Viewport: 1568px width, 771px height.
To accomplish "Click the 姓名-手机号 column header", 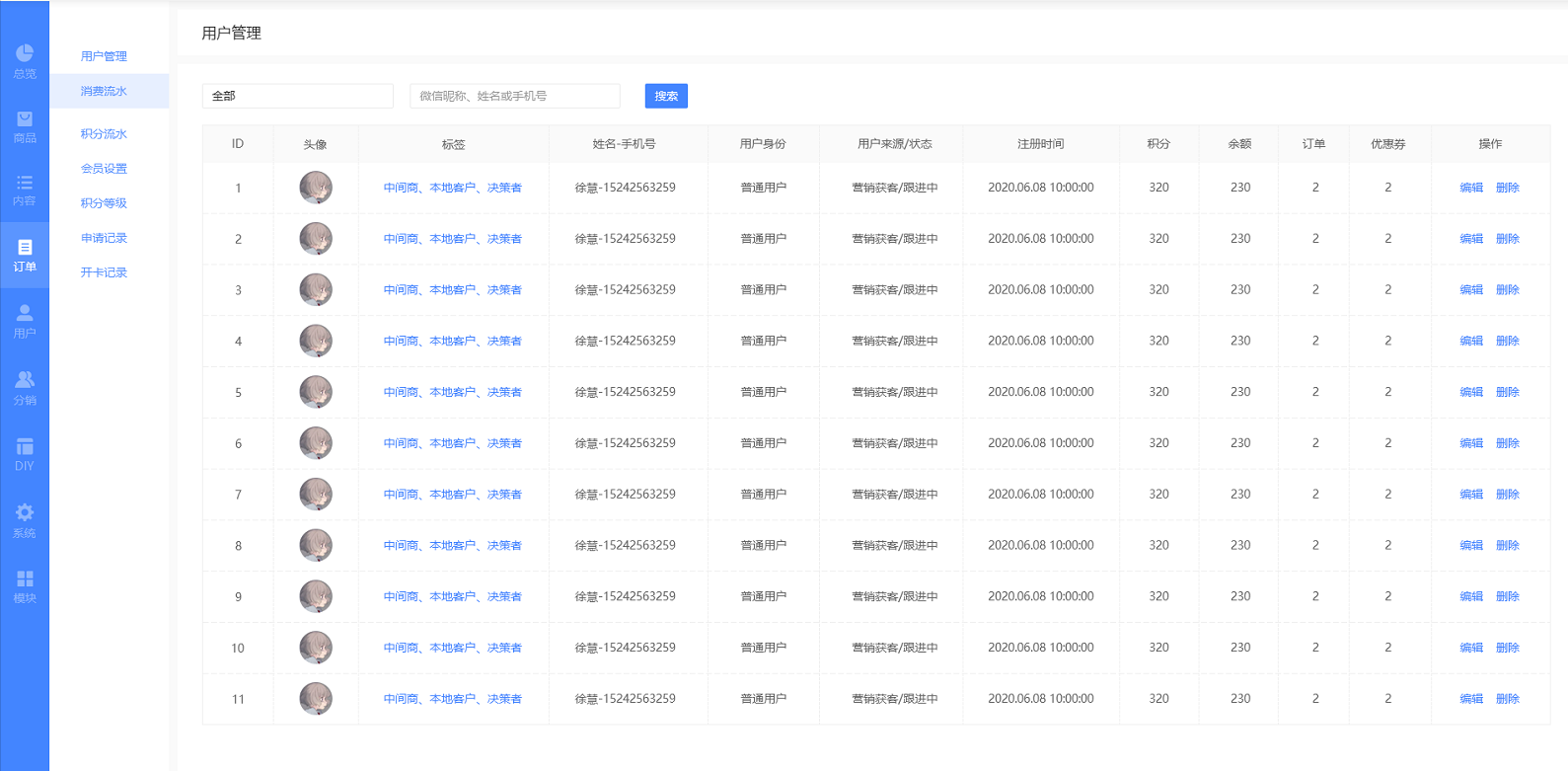I will [625, 144].
